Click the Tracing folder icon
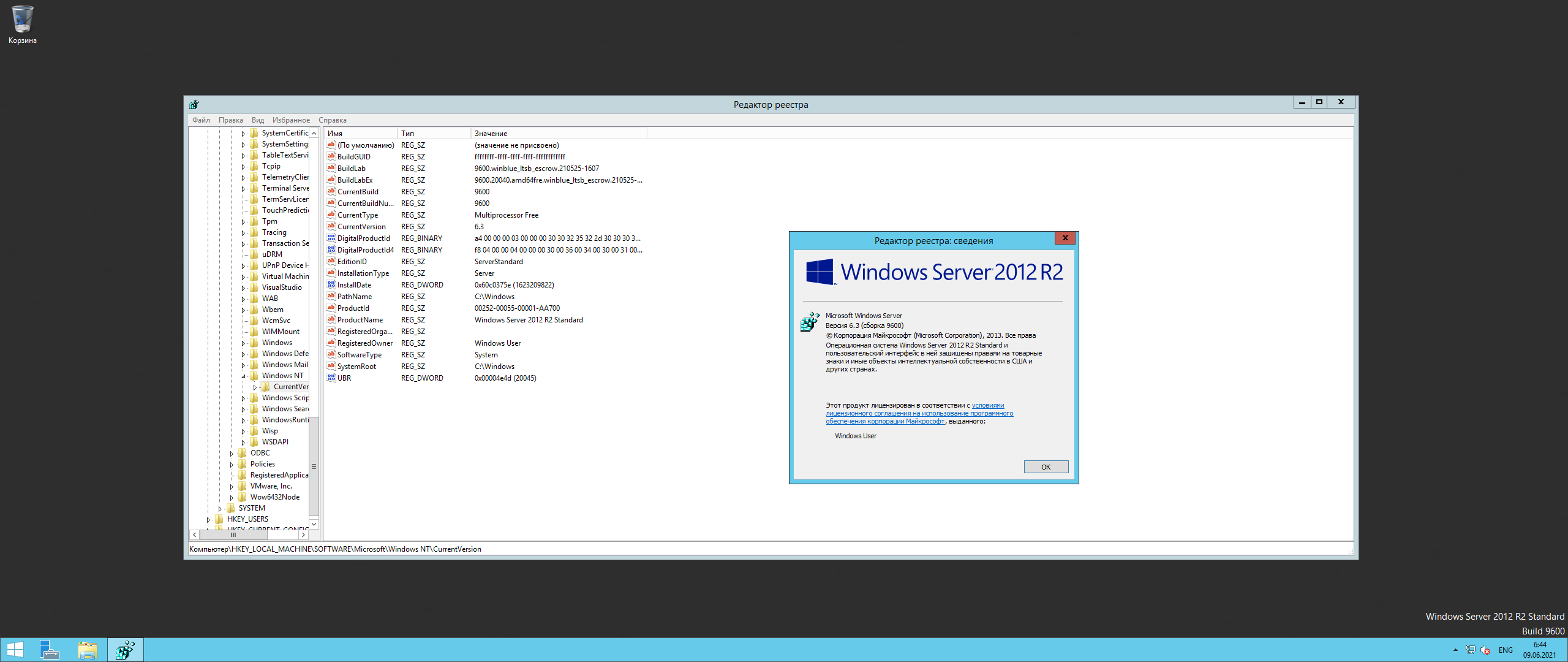1568x662 pixels. point(254,232)
